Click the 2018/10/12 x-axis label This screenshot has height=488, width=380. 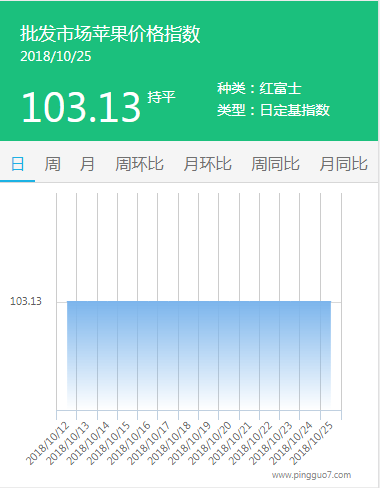click(47, 443)
